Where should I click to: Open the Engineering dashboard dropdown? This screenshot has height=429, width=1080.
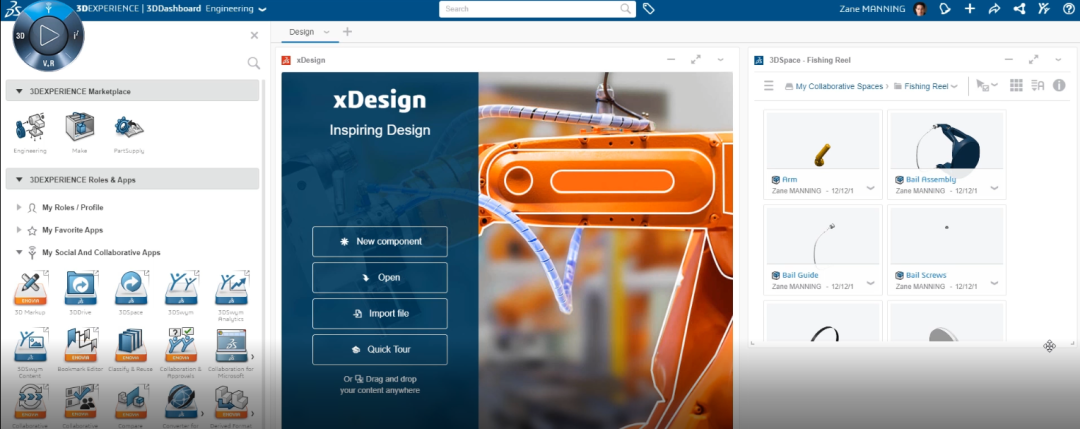[262, 10]
